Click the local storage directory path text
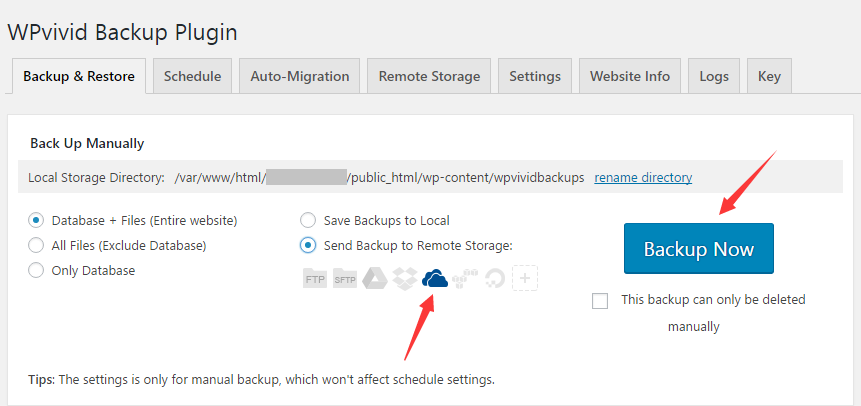The height and width of the screenshot is (406, 861). click(379, 177)
